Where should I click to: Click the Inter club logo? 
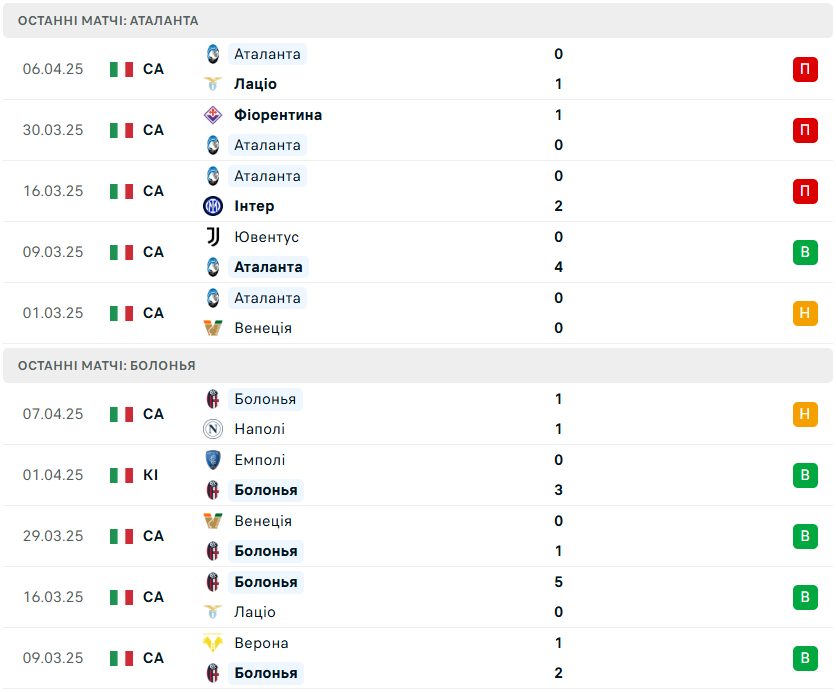tap(213, 206)
